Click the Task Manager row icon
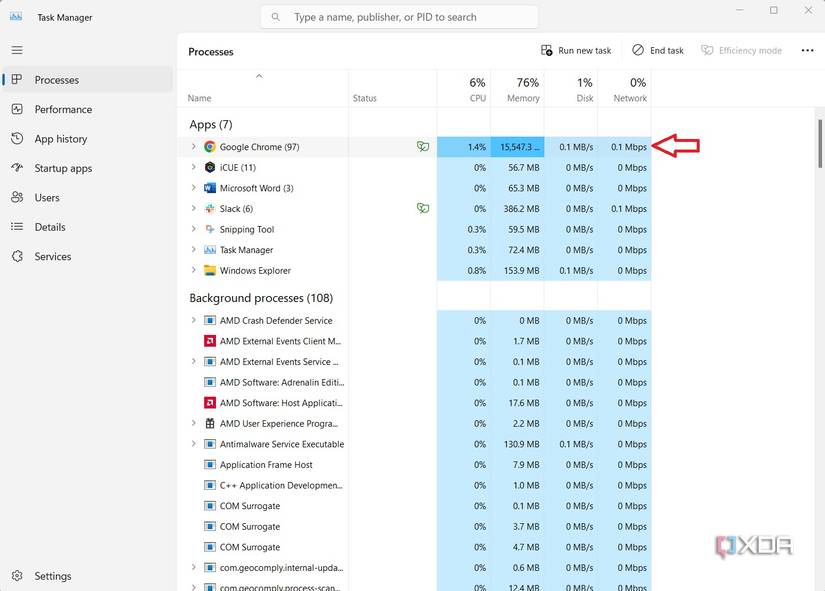The image size is (825, 591). 209,249
